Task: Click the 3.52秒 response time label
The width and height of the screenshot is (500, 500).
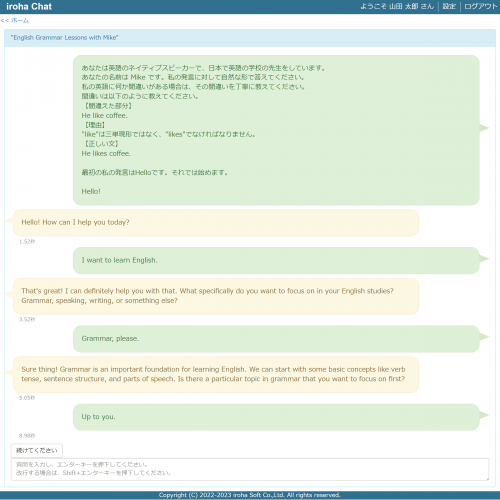Action: (27, 319)
